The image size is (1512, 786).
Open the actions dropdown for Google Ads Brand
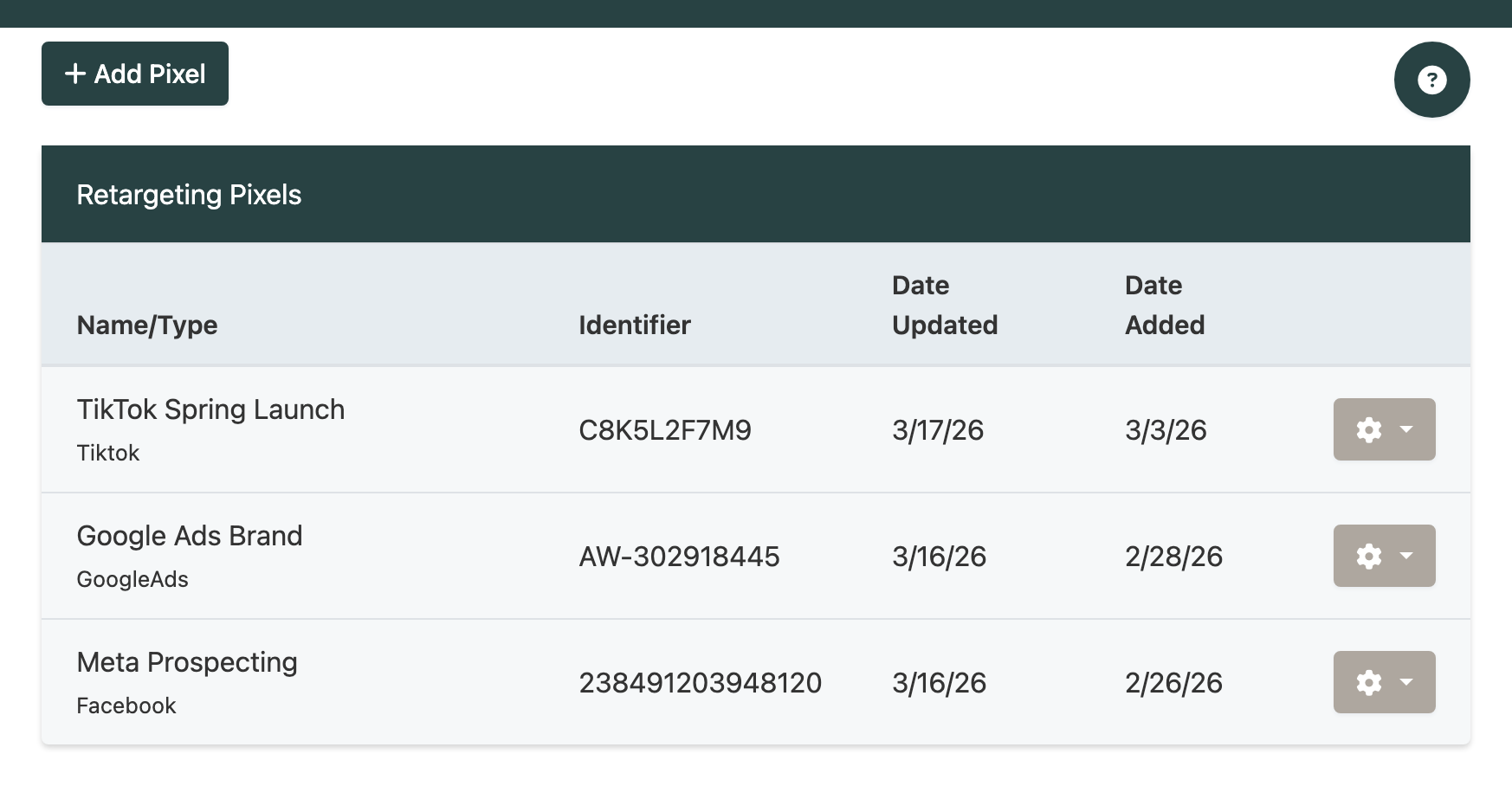point(1406,556)
